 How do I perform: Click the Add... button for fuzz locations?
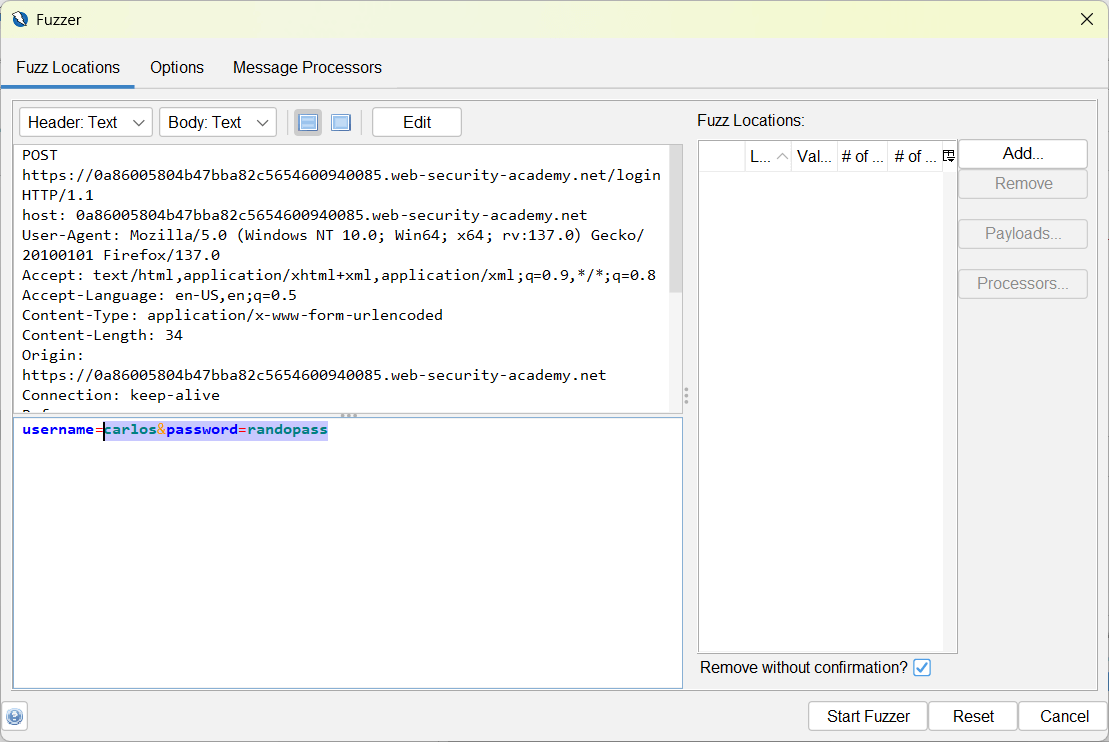(x=1022, y=153)
